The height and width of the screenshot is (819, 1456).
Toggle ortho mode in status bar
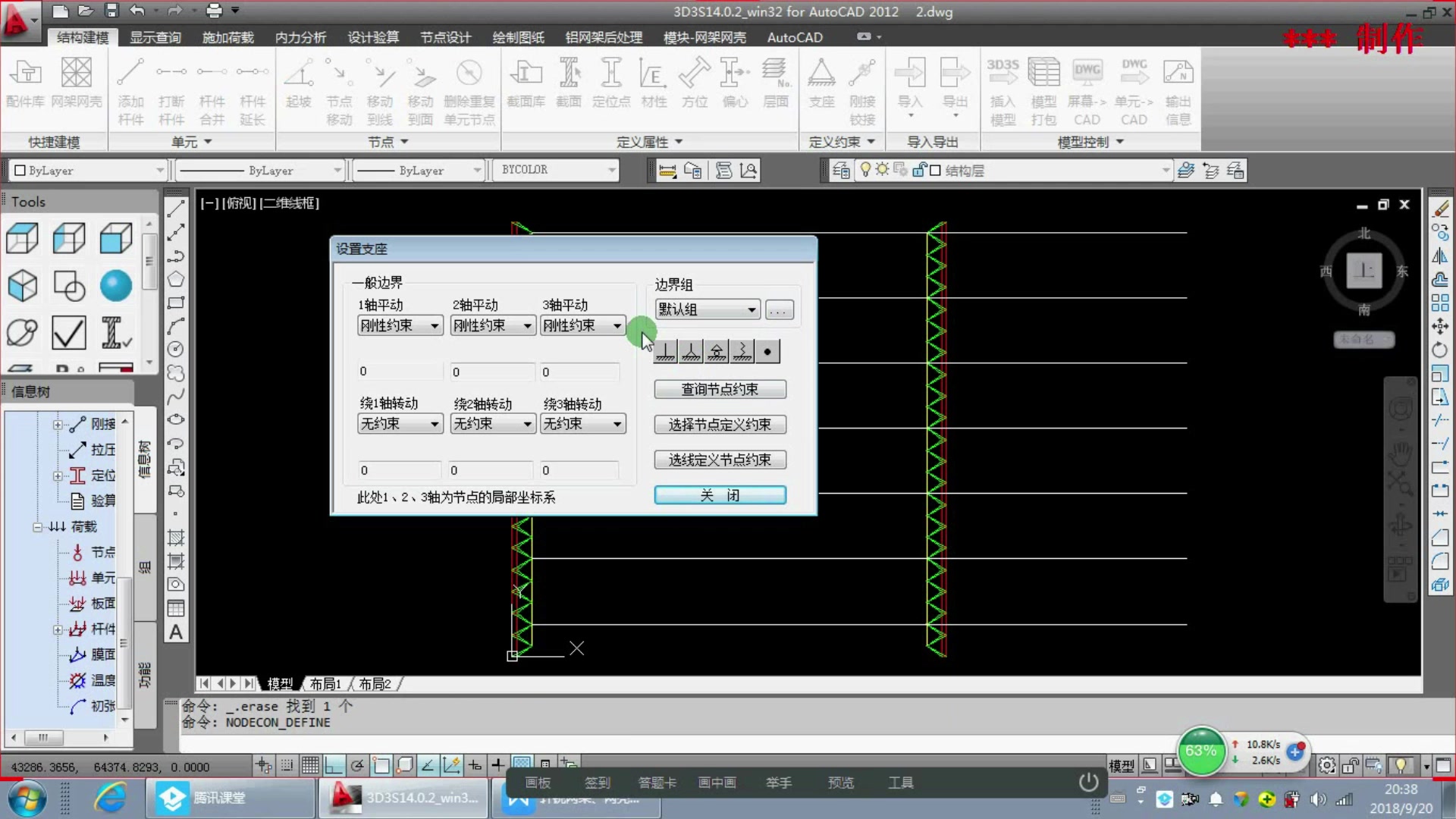tap(334, 765)
